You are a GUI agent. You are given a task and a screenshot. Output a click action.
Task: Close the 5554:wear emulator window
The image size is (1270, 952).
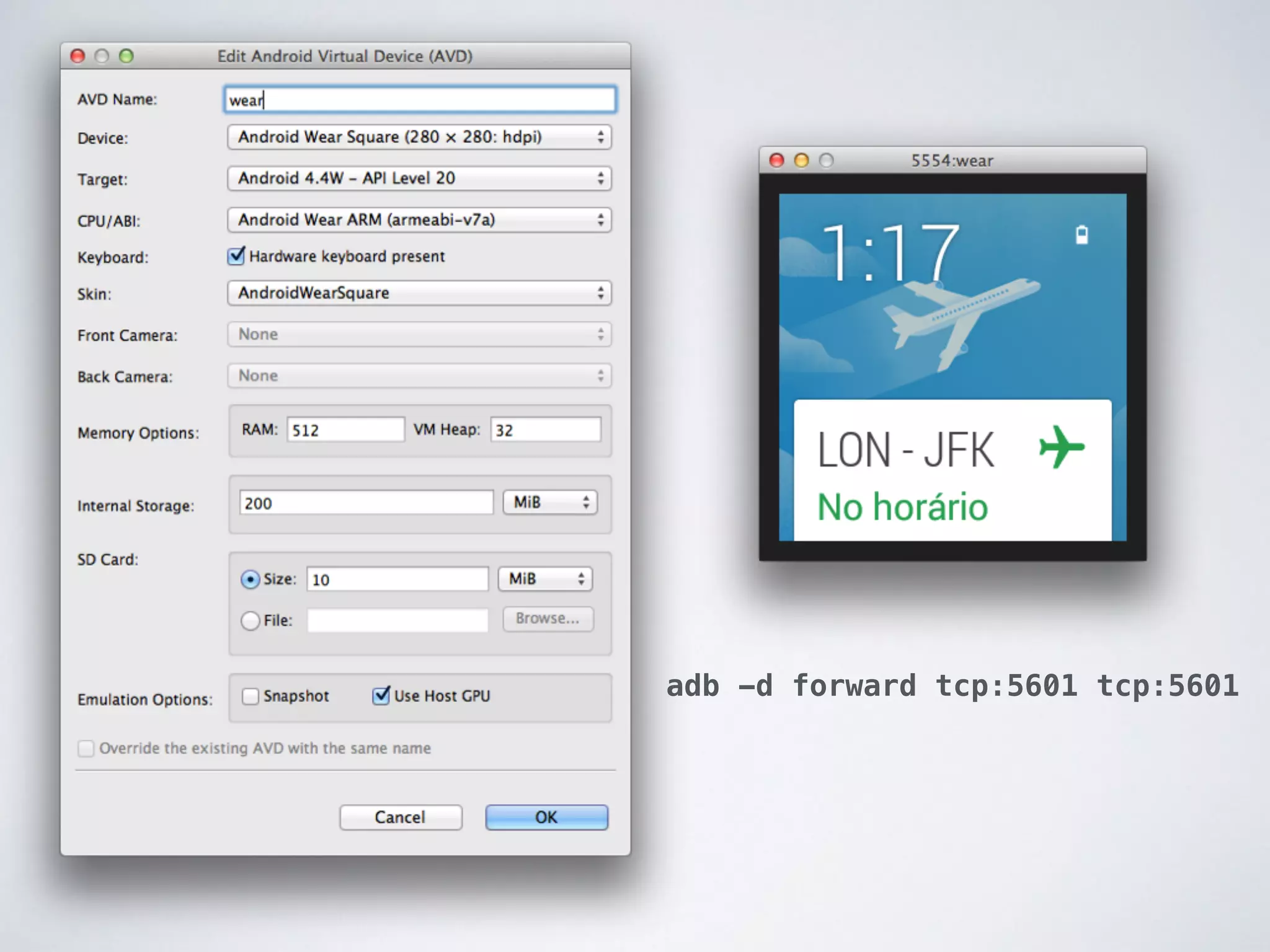[x=776, y=161]
